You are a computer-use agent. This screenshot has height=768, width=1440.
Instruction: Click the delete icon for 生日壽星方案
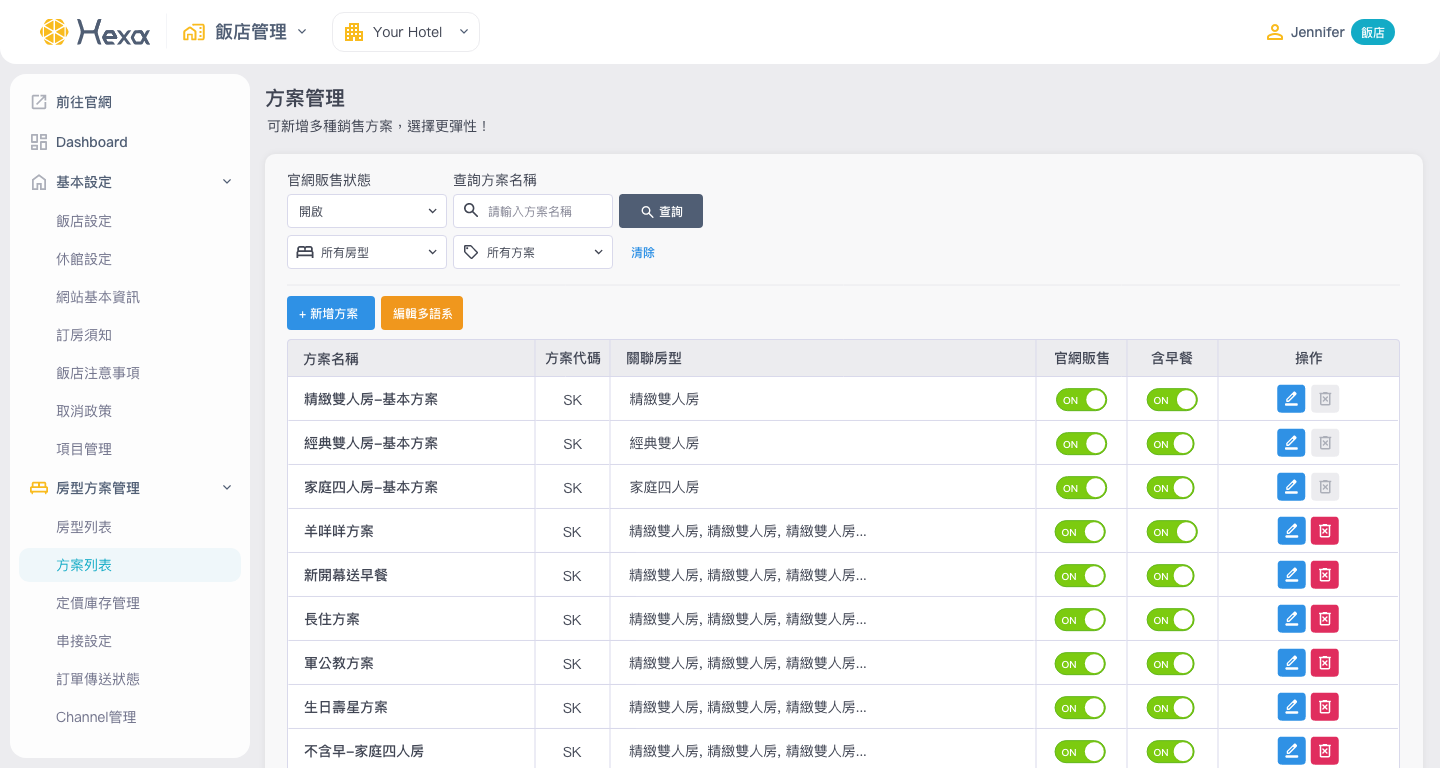[1325, 707]
